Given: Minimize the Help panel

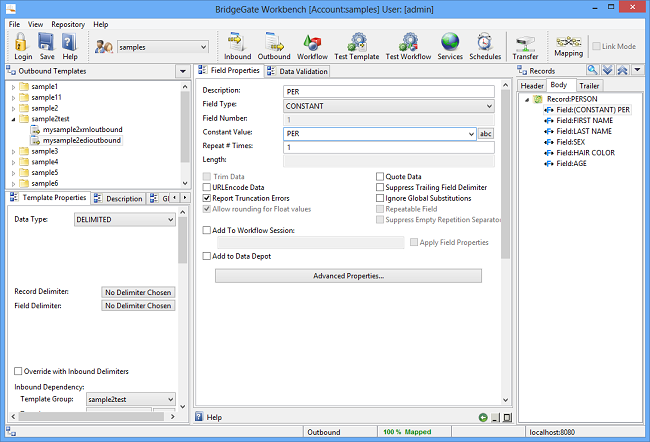Looking at the screenshot, I should click(x=495, y=418).
